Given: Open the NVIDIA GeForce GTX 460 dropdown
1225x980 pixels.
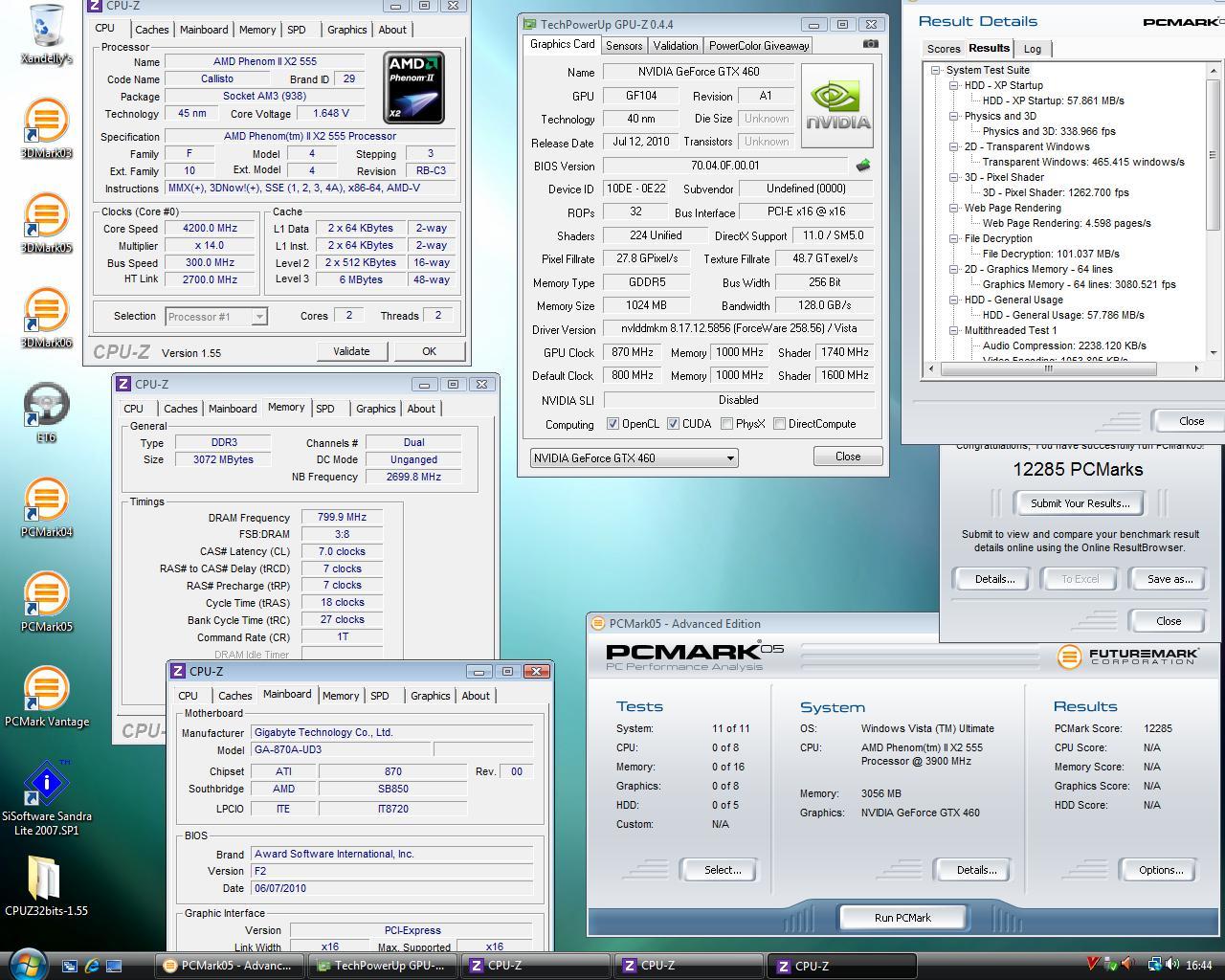Looking at the screenshot, I should (x=634, y=457).
